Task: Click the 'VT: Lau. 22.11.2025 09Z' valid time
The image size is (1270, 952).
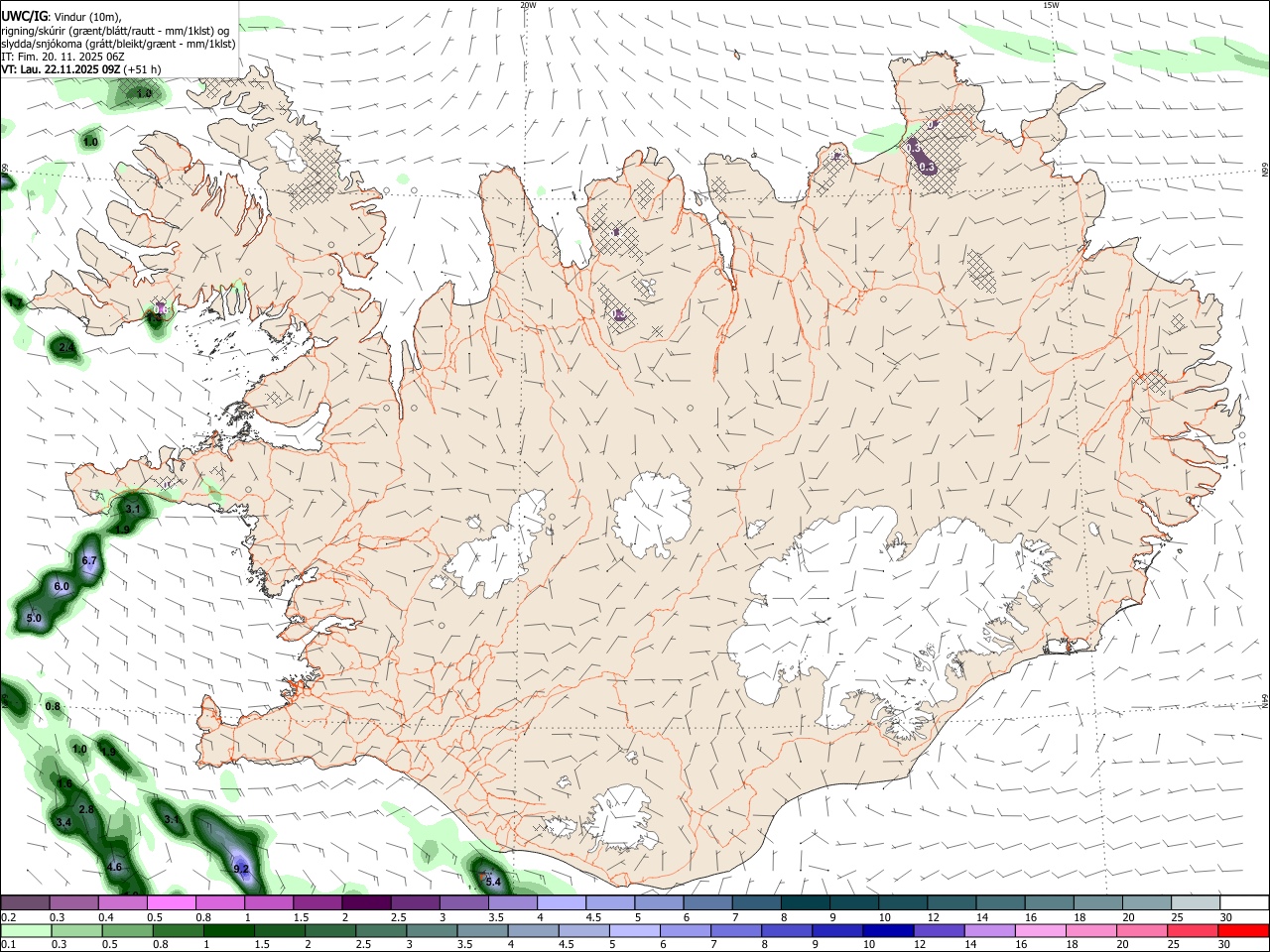Action: click(61, 69)
